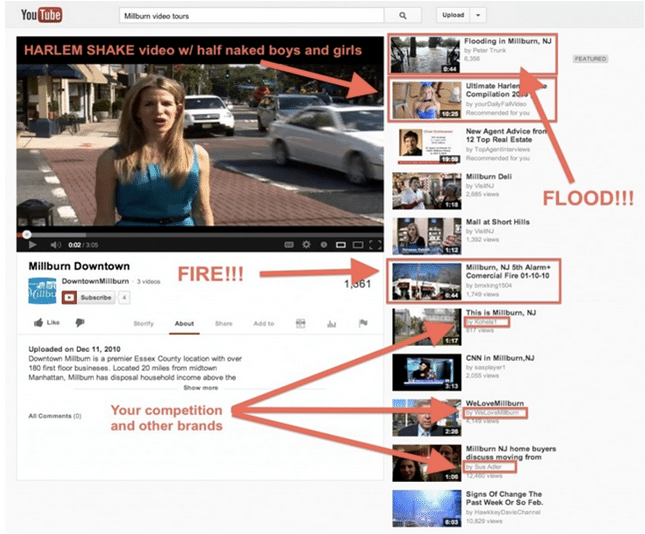This screenshot has height=534, width=645.
Task: Toggle captions in the video player
Action: pyautogui.click(x=289, y=244)
